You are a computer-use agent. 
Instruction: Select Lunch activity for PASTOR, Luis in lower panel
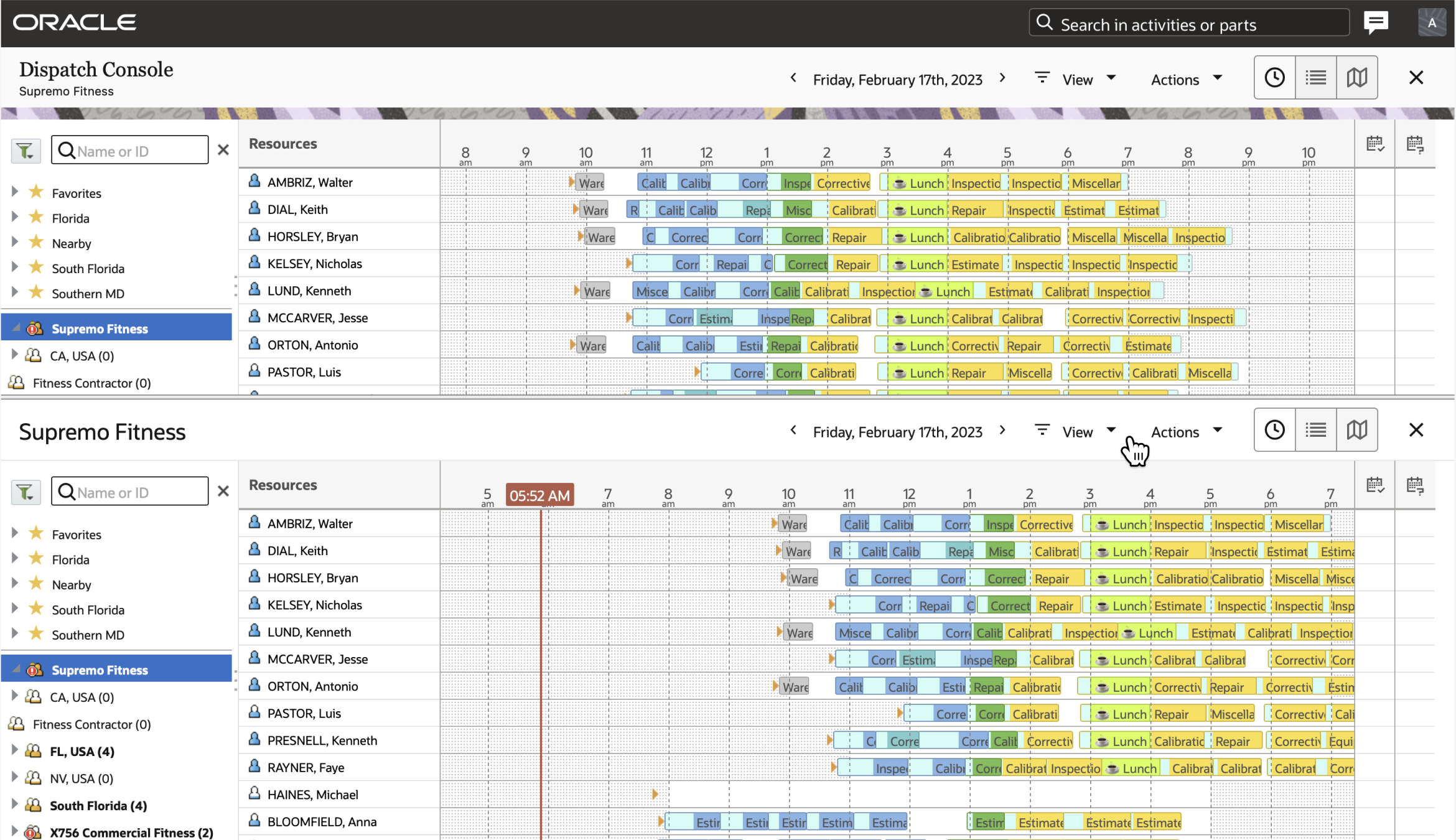click(1120, 714)
